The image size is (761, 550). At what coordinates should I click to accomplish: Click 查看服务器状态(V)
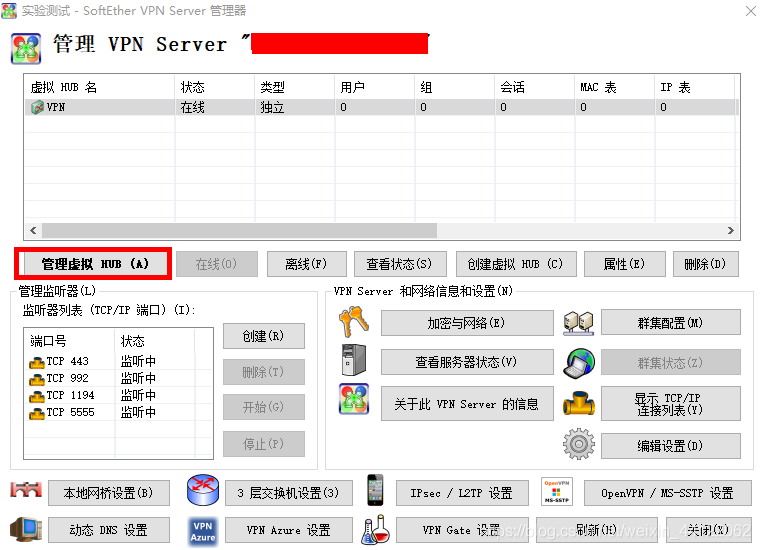tap(467, 362)
